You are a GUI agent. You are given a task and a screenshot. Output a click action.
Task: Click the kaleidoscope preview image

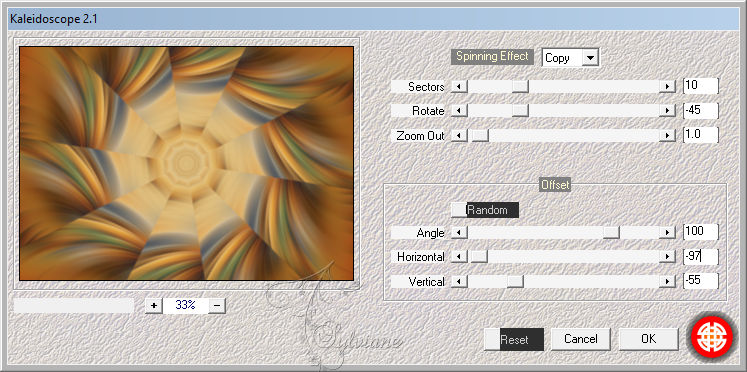186,163
